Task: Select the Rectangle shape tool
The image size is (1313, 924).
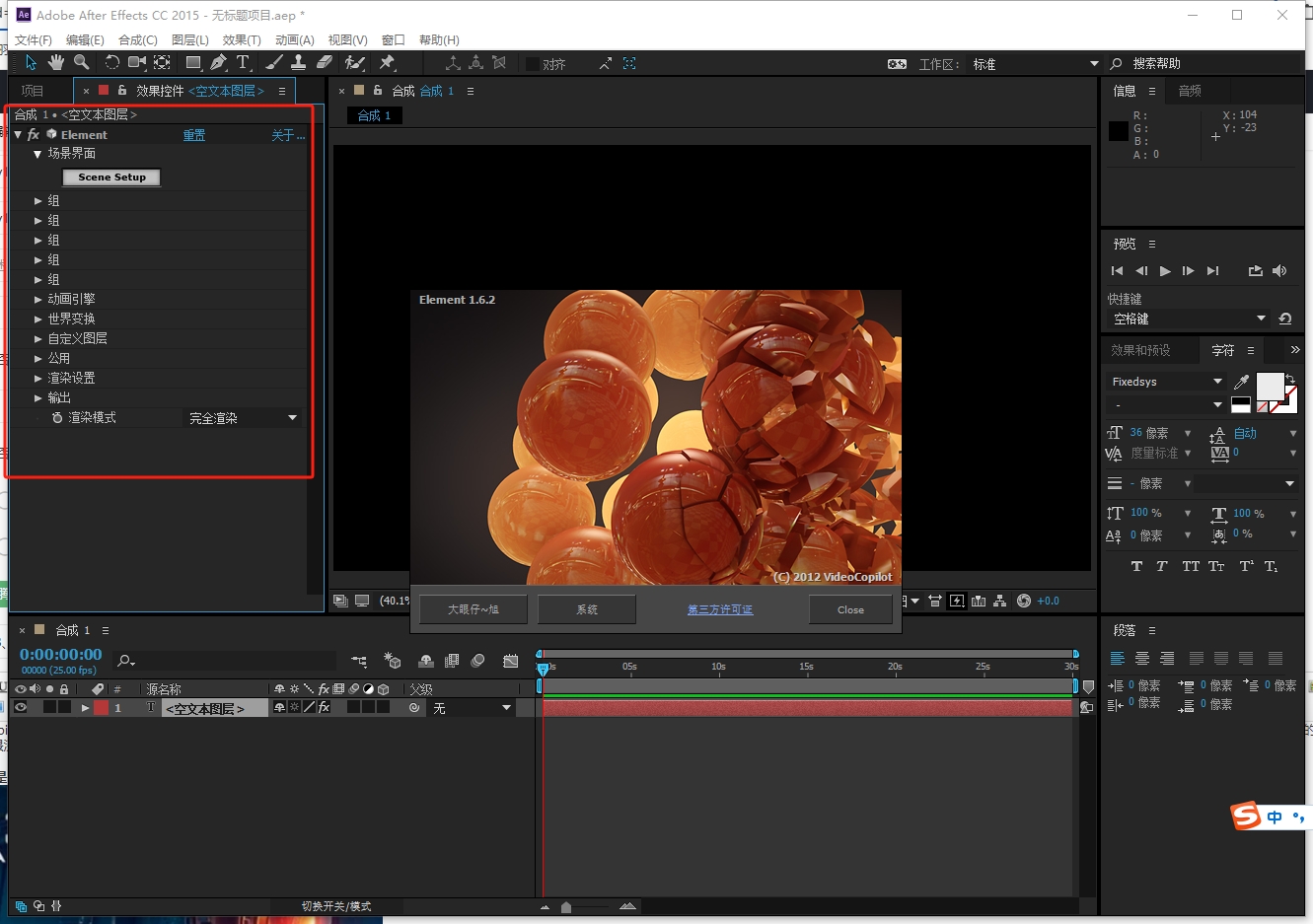Action: [x=194, y=63]
